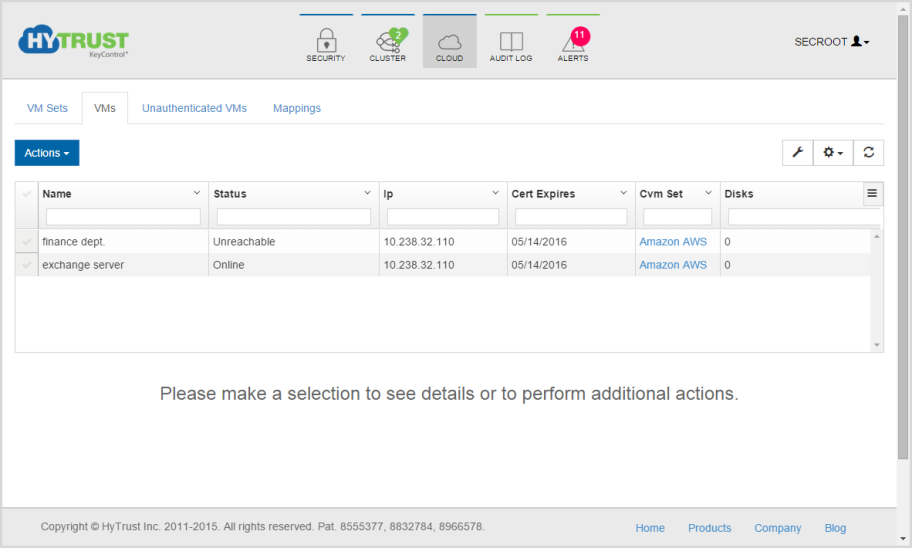Refresh the VM list
The width and height of the screenshot is (912, 548).
tap(868, 152)
